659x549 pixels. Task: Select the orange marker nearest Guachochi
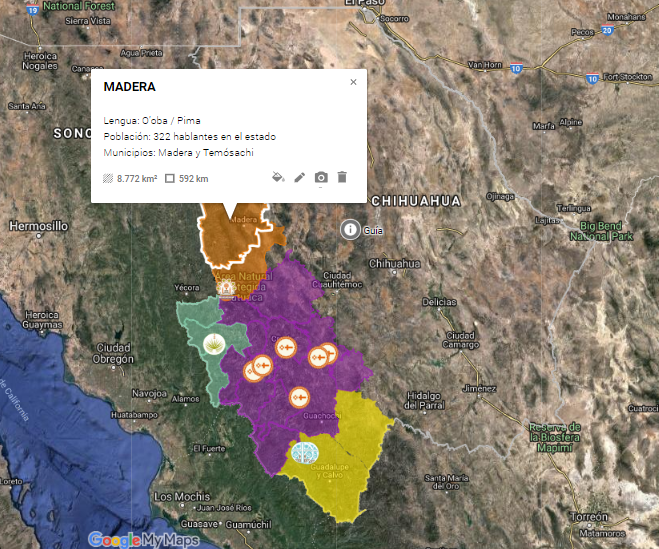click(298, 398)
